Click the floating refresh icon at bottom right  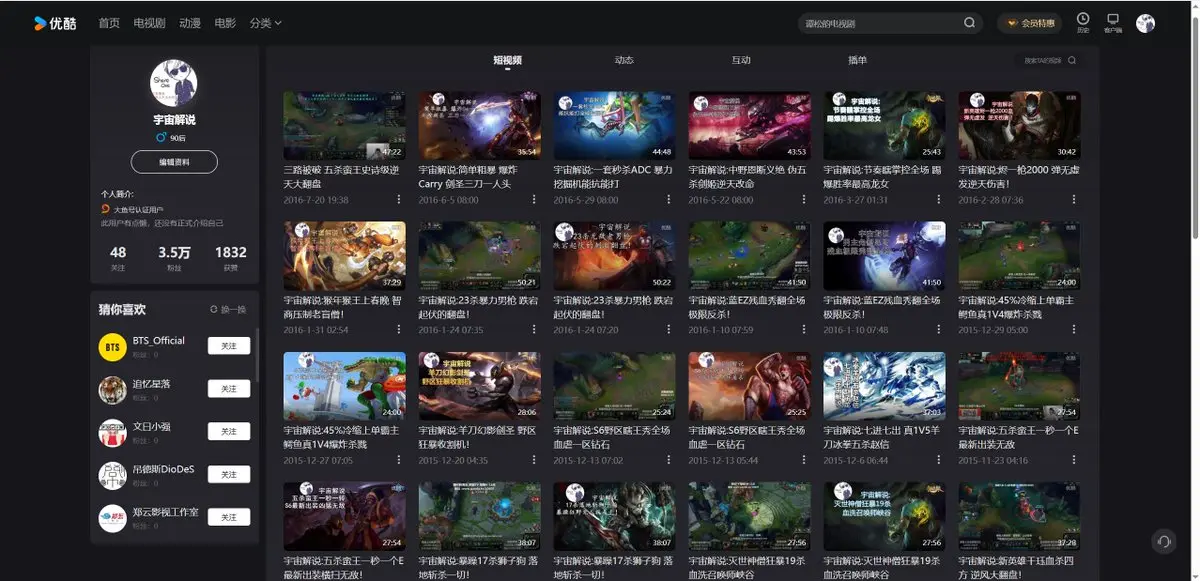tap(1163, 541)
